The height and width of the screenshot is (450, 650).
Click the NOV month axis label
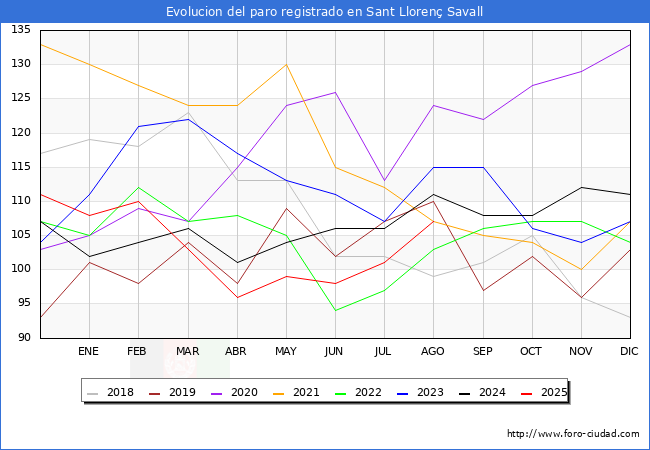point(581,351)
